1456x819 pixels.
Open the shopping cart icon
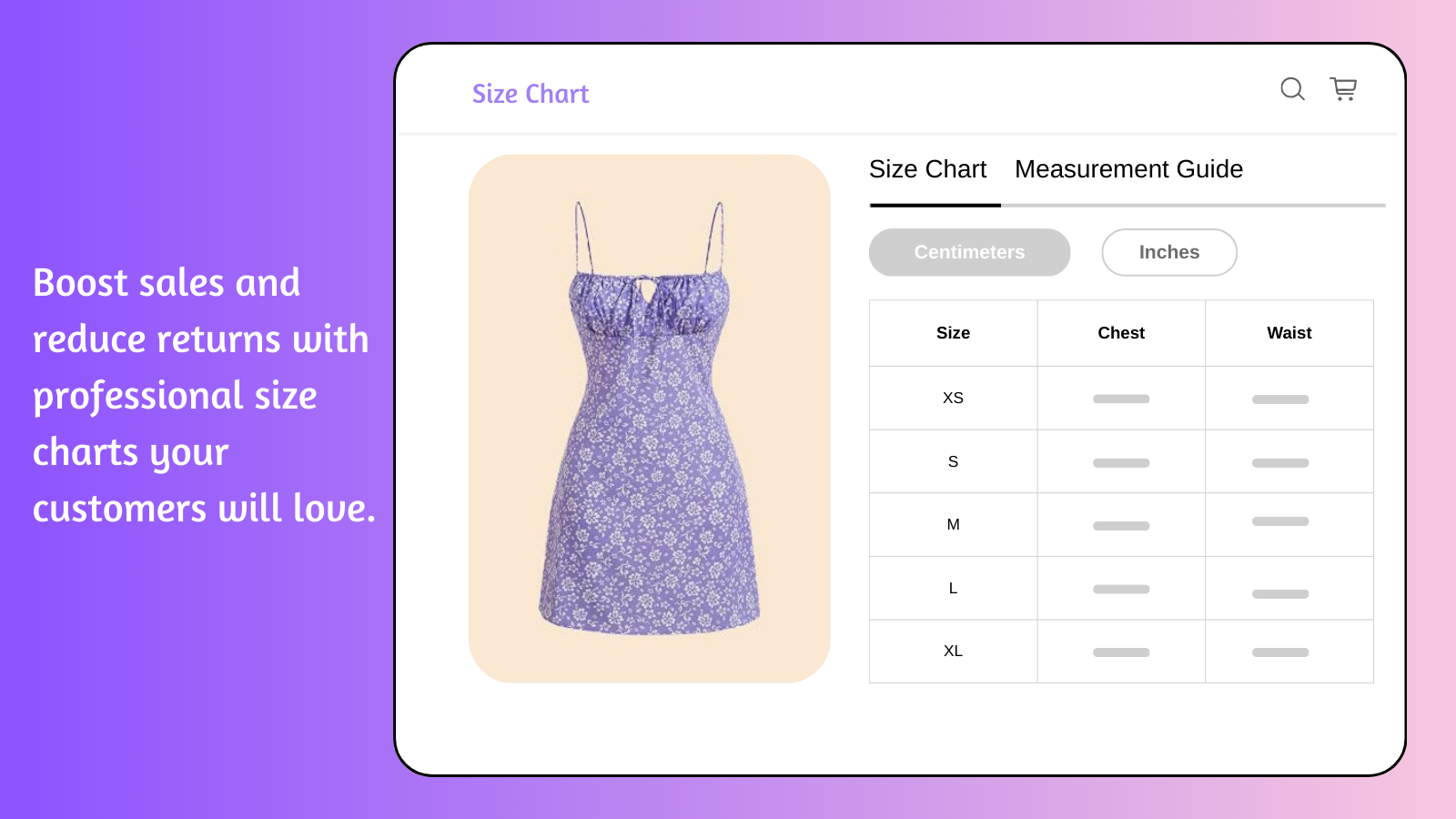click(x=1343, y=89)
